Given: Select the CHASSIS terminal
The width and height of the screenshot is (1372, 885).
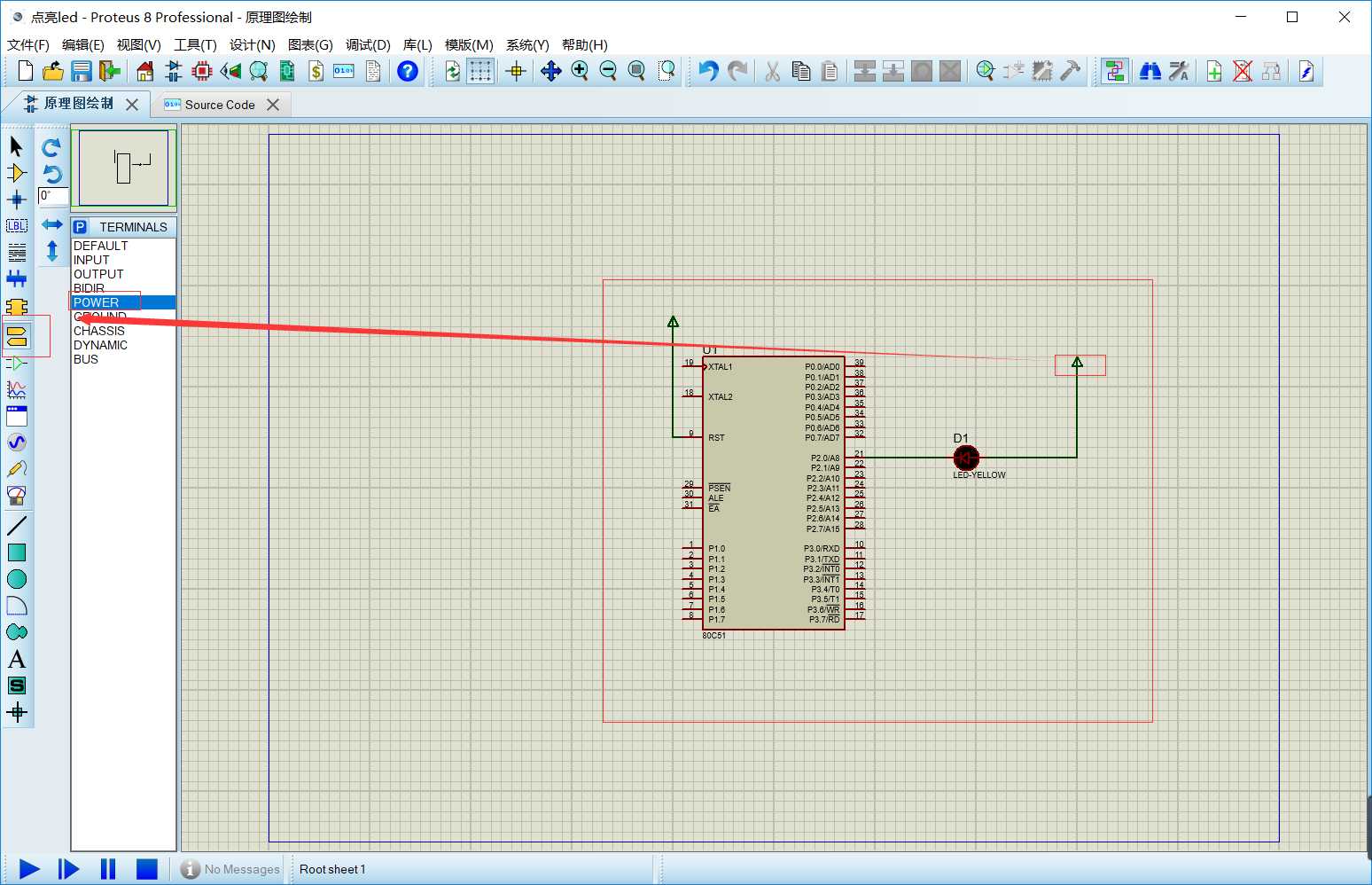Looking at the screenshot, I should click(123, 331).
